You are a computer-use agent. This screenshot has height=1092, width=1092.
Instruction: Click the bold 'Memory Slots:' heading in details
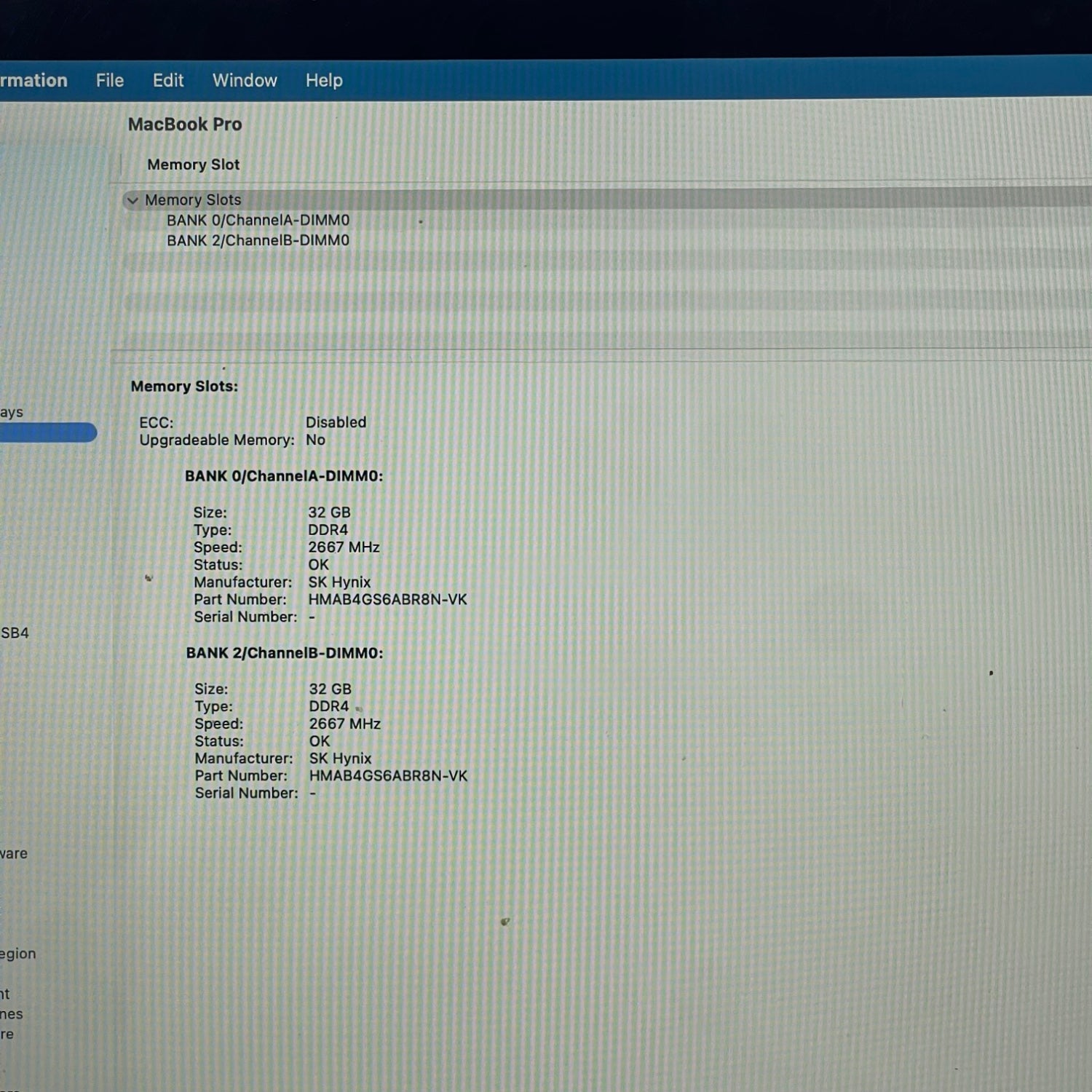coord(184,387)
